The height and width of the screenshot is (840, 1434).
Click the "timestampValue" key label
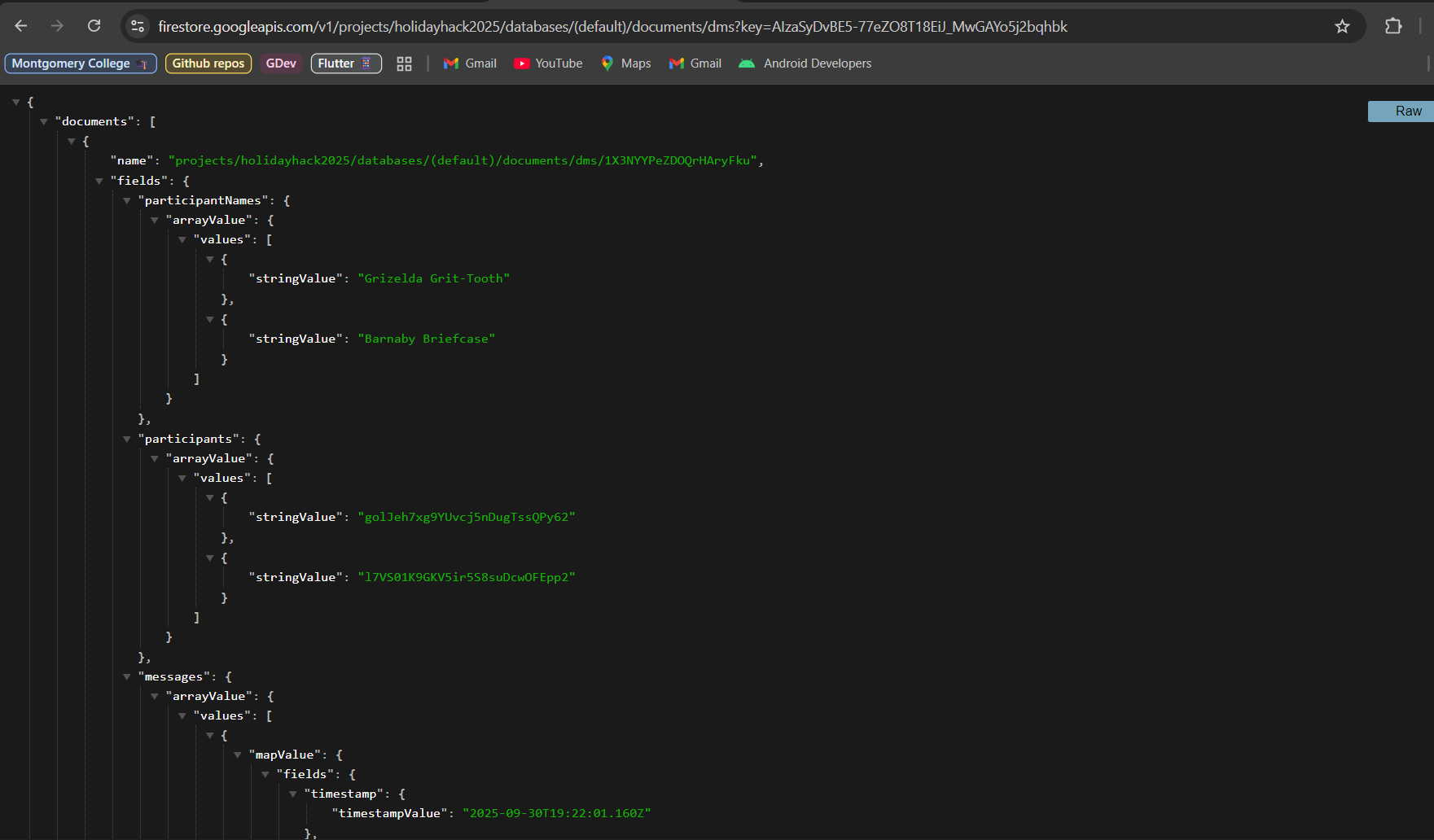389,813
